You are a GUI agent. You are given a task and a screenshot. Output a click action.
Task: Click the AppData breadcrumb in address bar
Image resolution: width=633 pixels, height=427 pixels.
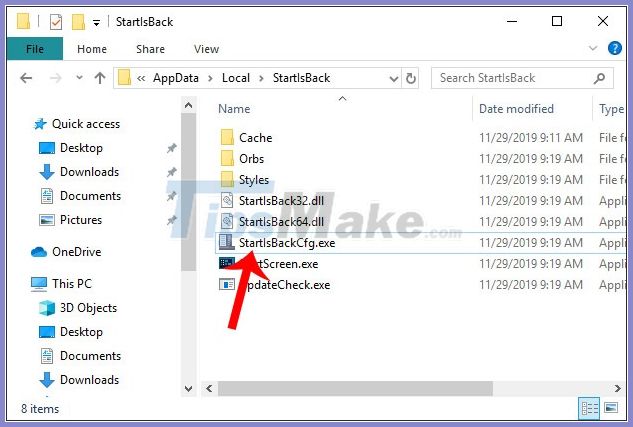[x=176, y=78]
